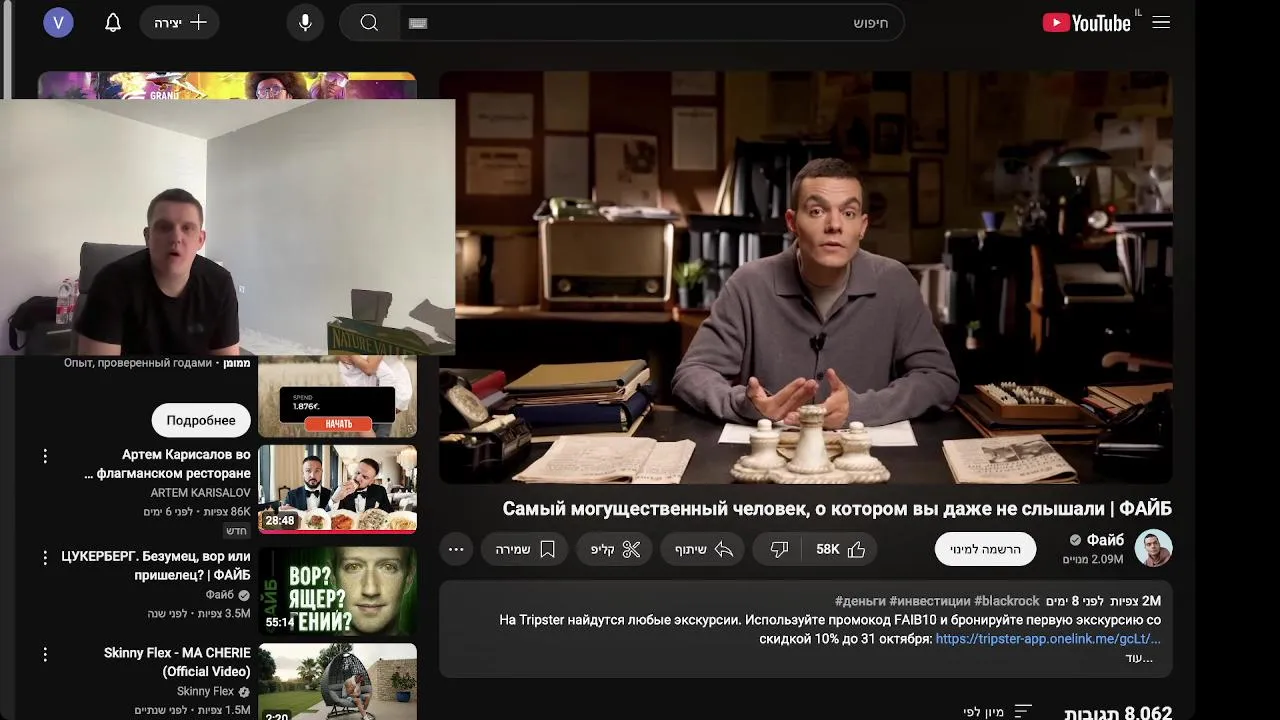Open the tripster-app.onelink.me link
Screen dimensions: 1280x720
click(1048, 638)
